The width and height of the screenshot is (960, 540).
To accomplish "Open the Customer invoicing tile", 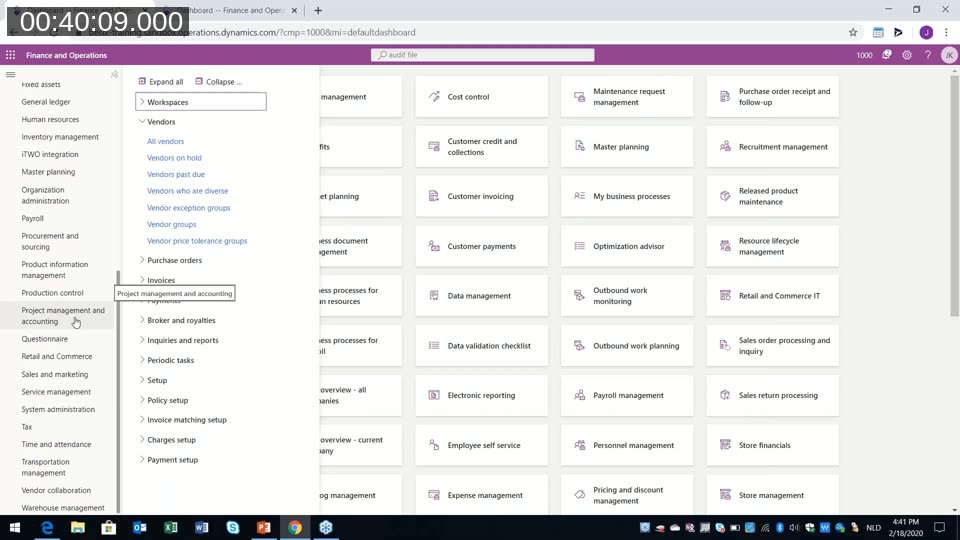I will pyautogui.click(x=482, y=197).
